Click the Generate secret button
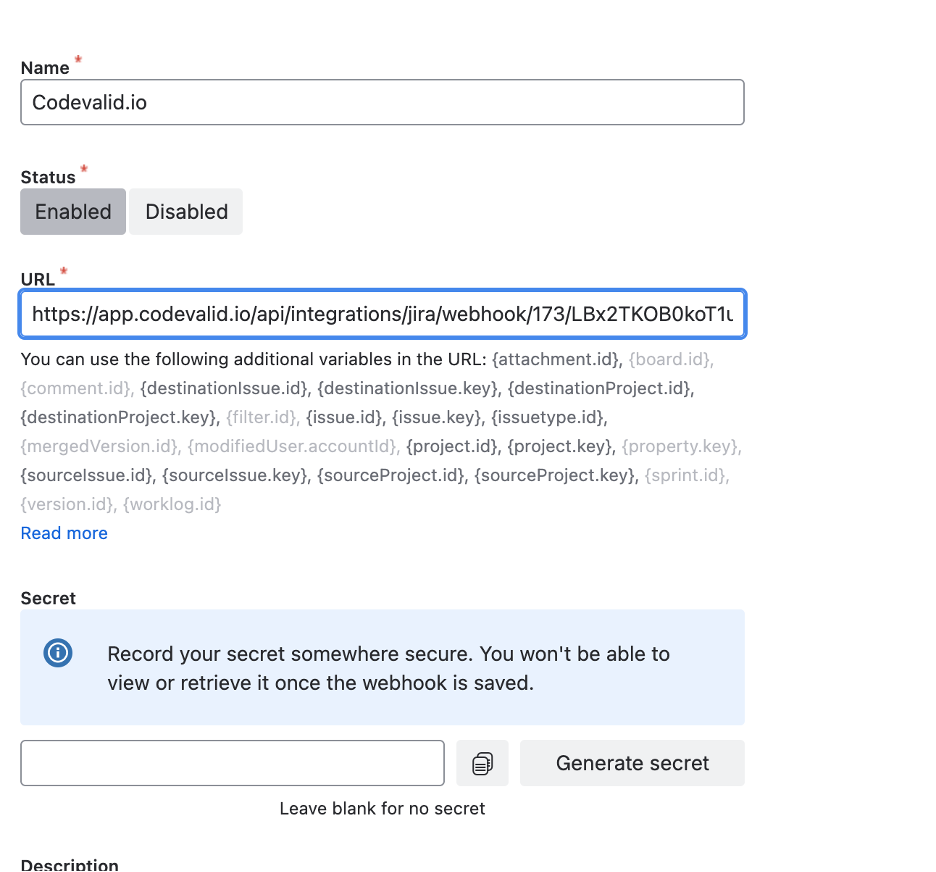The height and width of the screenshot is (872, 936). tap(632, 763)
